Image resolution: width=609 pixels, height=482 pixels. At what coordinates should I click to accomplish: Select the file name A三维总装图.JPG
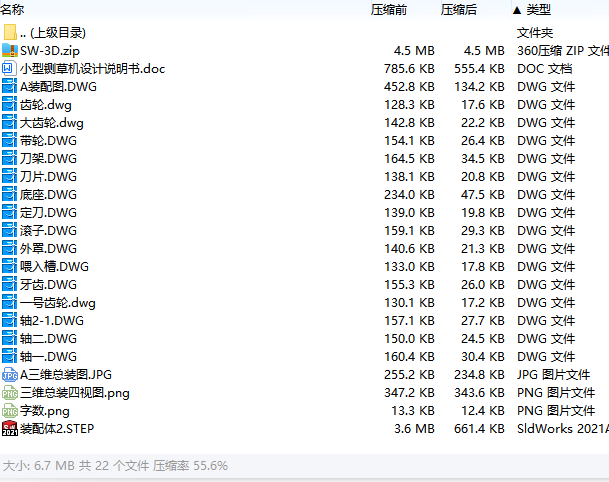[66, 374]
